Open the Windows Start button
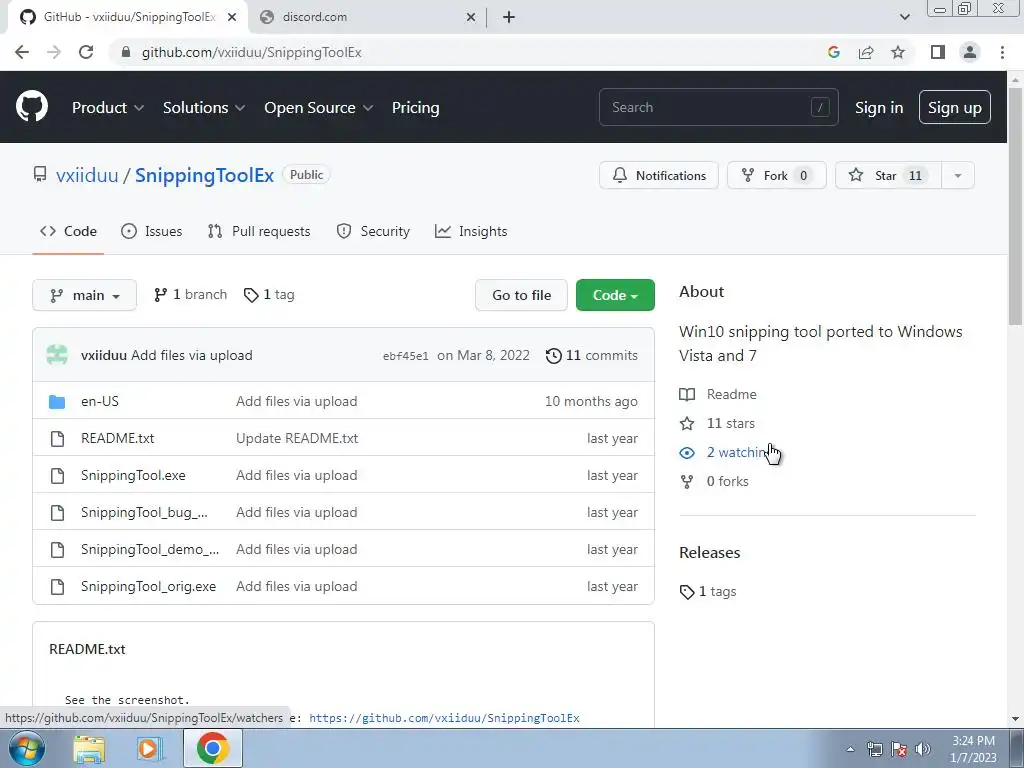The width and height of the screenshot is (1024, 768). 26,748
